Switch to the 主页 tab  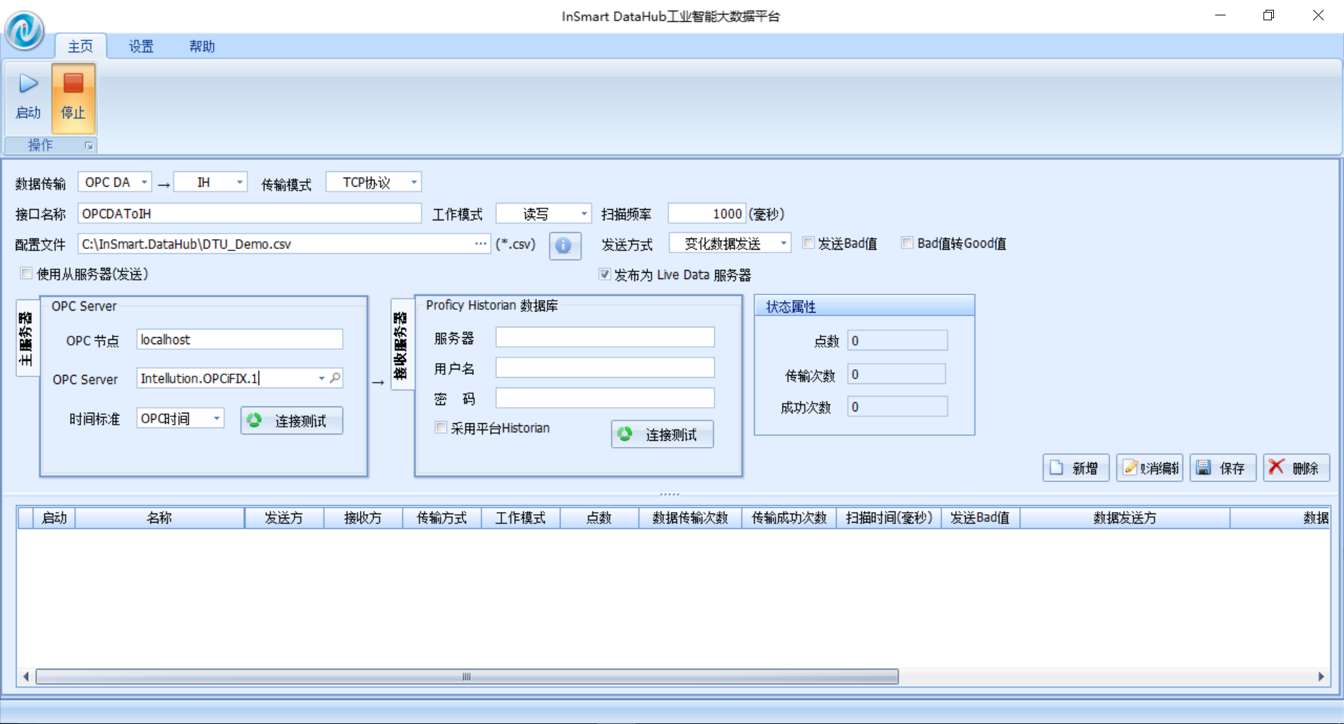tap(80, 46)
